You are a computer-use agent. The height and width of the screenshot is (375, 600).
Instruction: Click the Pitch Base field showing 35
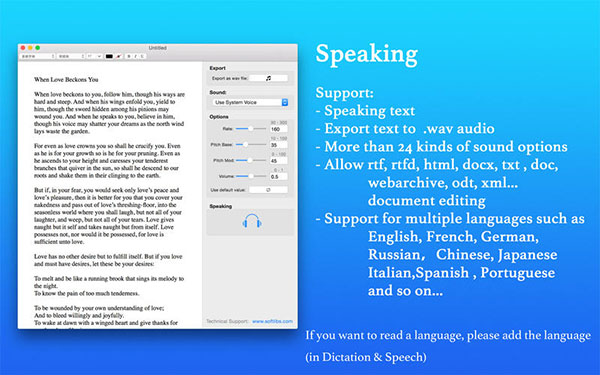pyautogui.click(x=279, y=145)
